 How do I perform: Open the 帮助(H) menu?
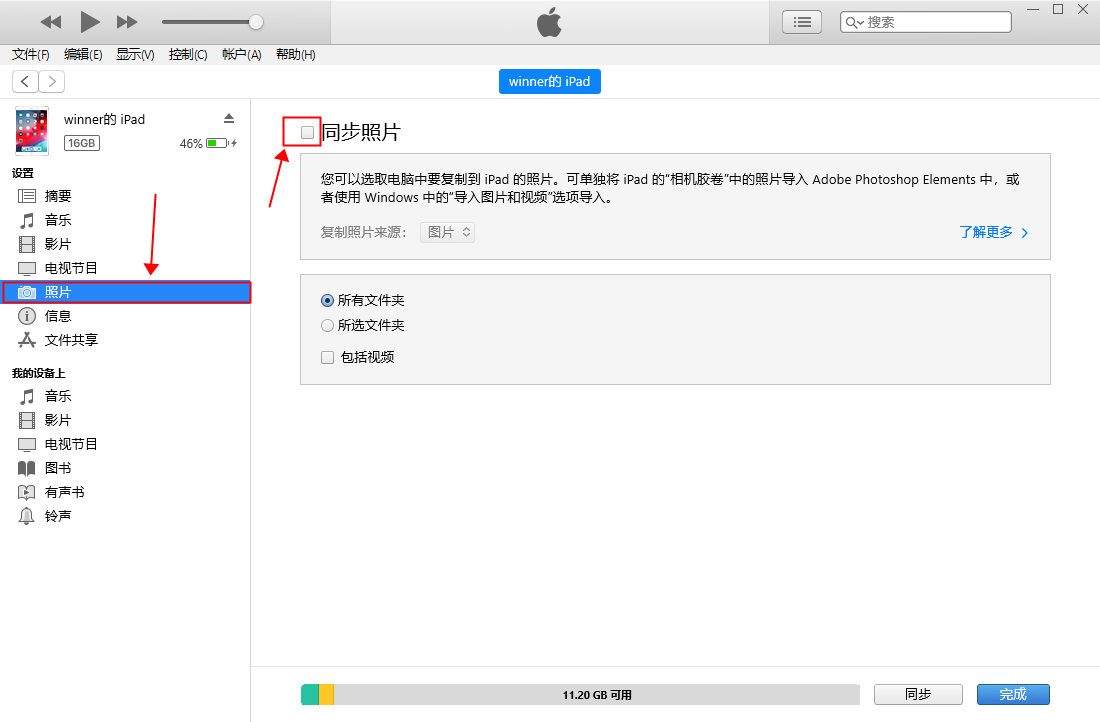click(x=295, y=55)
